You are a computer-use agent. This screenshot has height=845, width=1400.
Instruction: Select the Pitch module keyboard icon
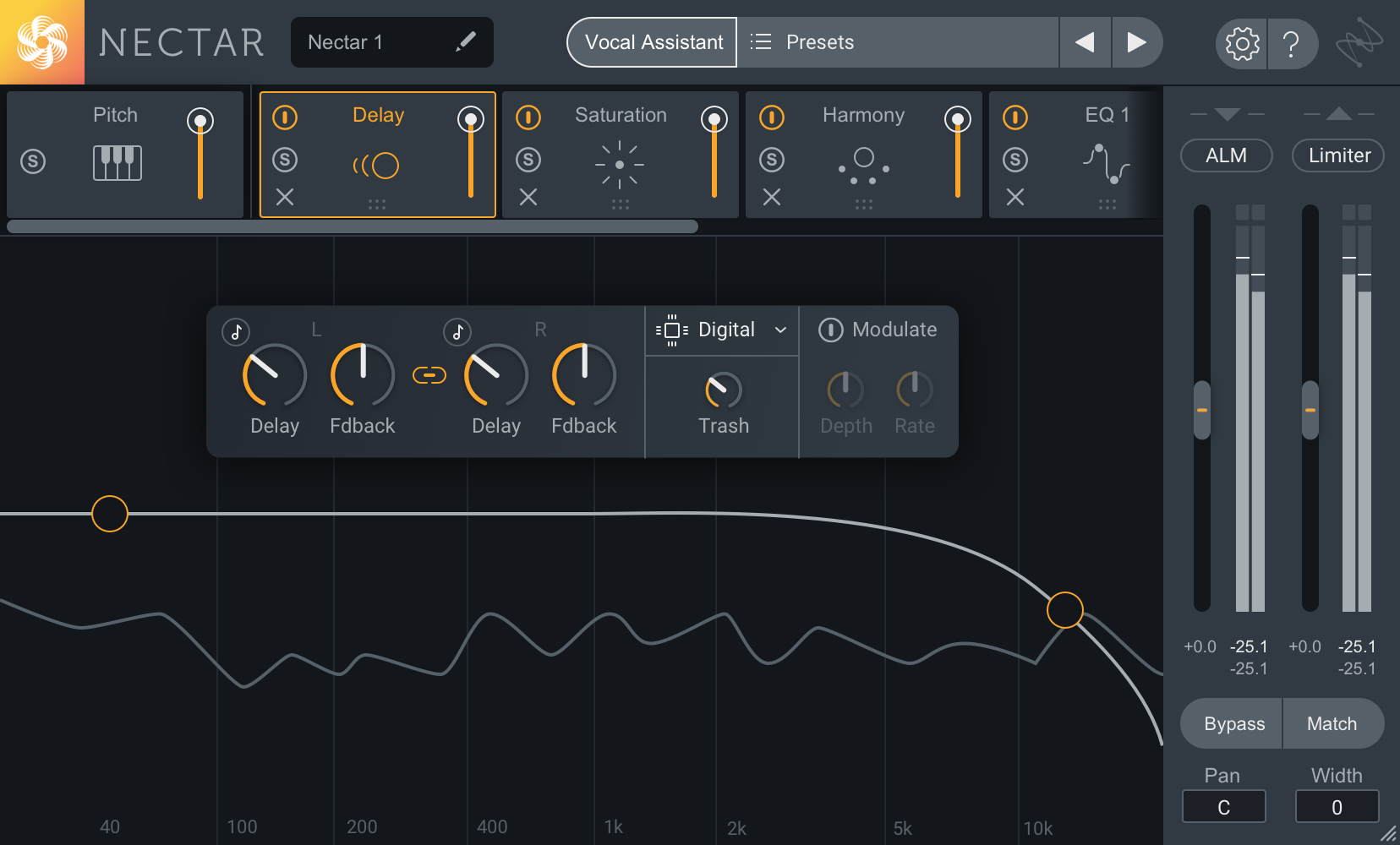point(117,162)
